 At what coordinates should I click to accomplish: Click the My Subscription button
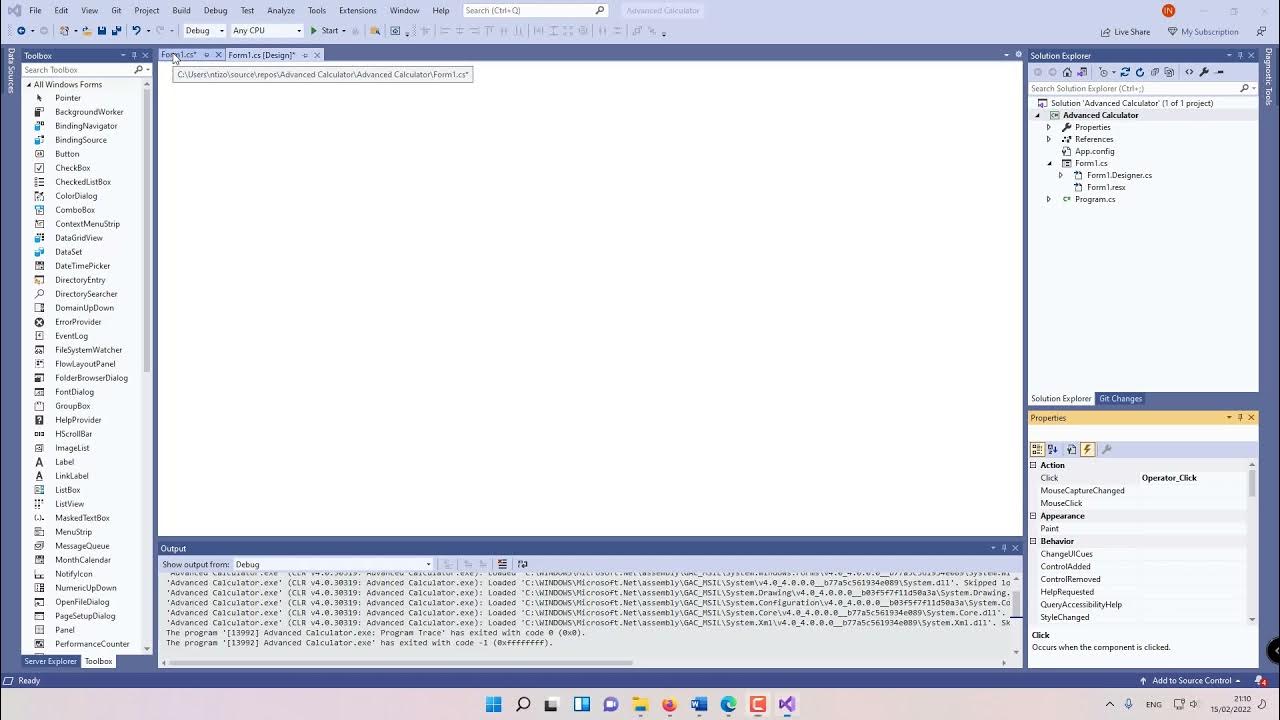[1203, 31]
